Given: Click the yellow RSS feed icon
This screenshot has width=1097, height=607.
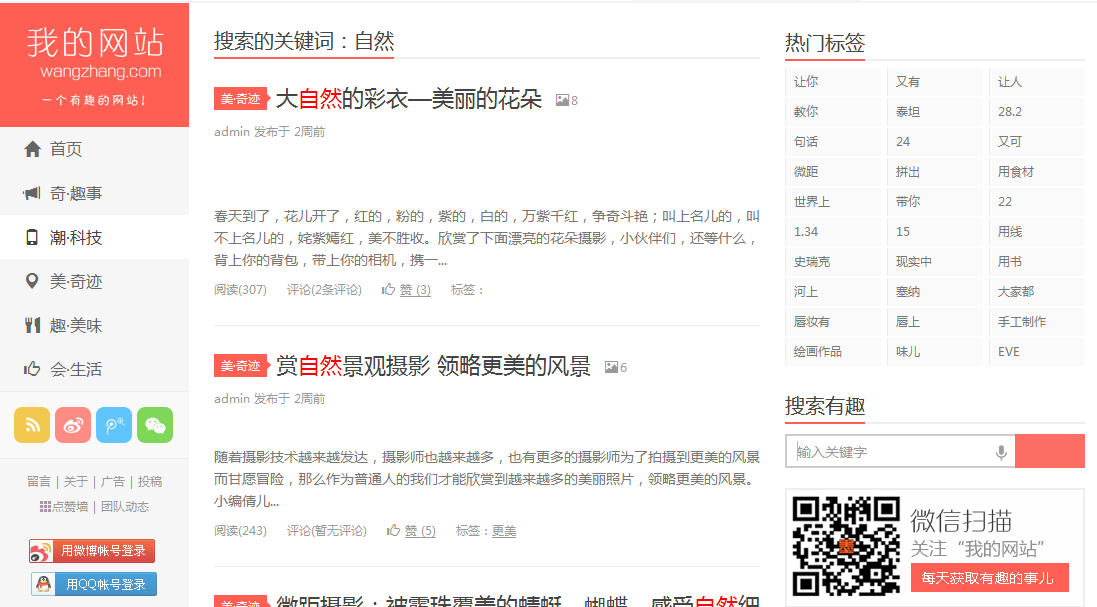Looking at the screenshot, I should 32,425.
